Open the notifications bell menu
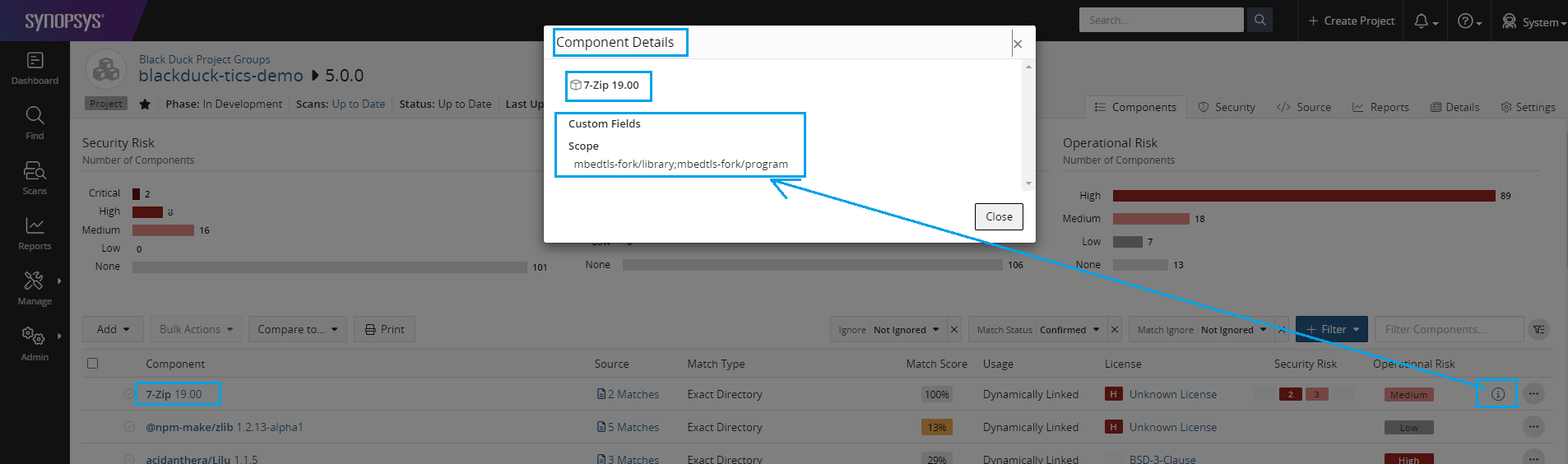The width and height of the screenshot is (1568, 464). click(x=1426, y=21)
